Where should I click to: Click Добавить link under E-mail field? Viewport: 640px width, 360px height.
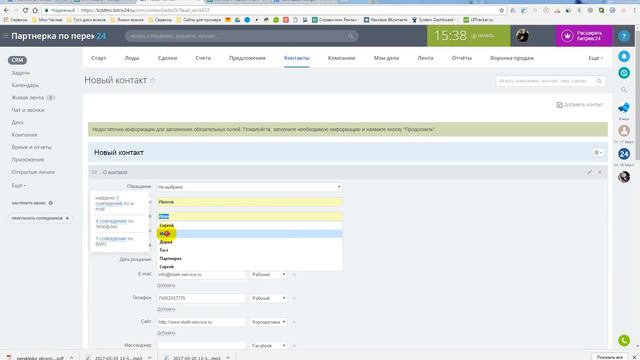(166, 285)
